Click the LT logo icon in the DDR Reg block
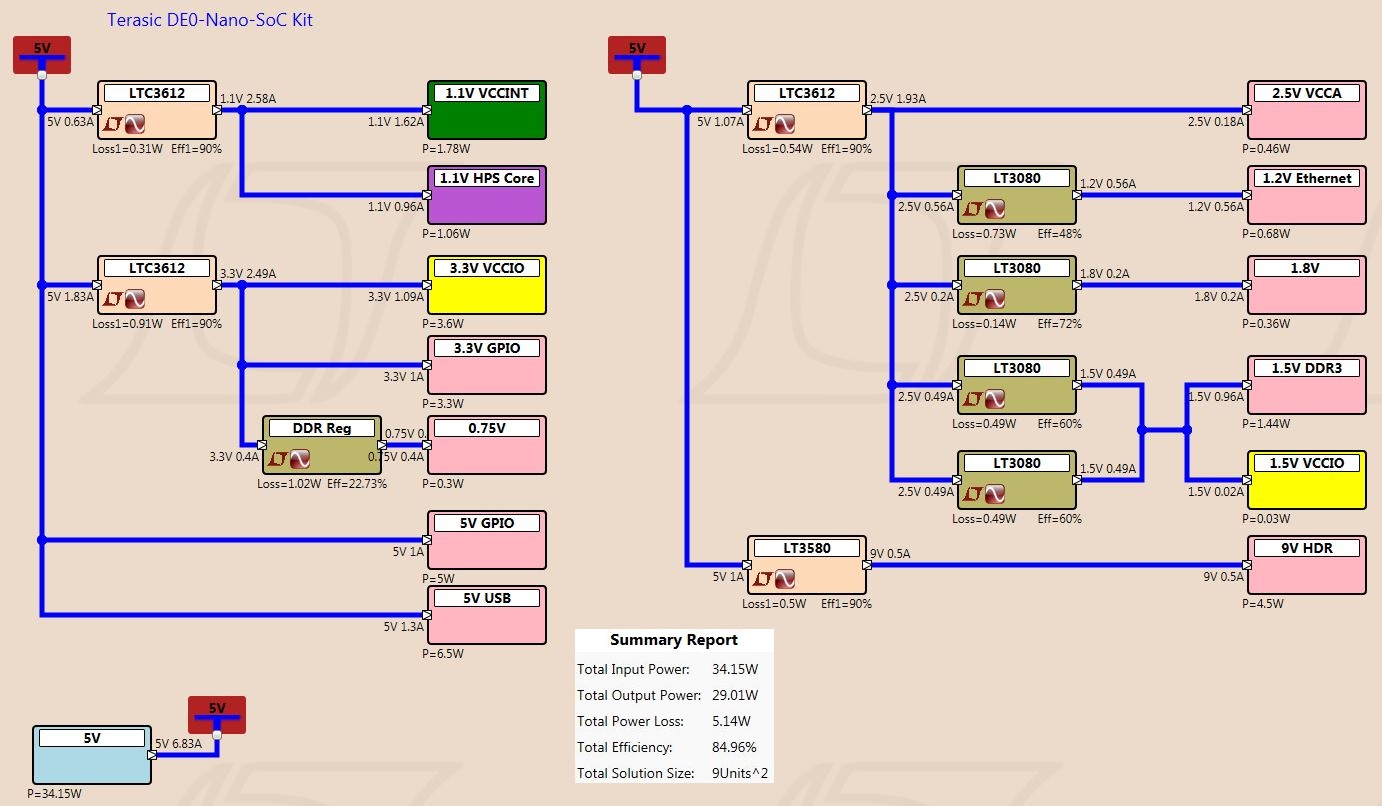This screenshot has width=1382, height=806. [277, 459]
